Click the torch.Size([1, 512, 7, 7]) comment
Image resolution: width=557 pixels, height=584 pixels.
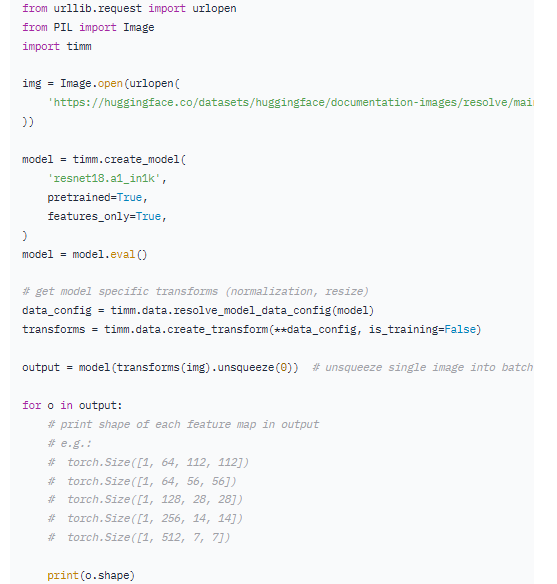click(x=139, y=537)
